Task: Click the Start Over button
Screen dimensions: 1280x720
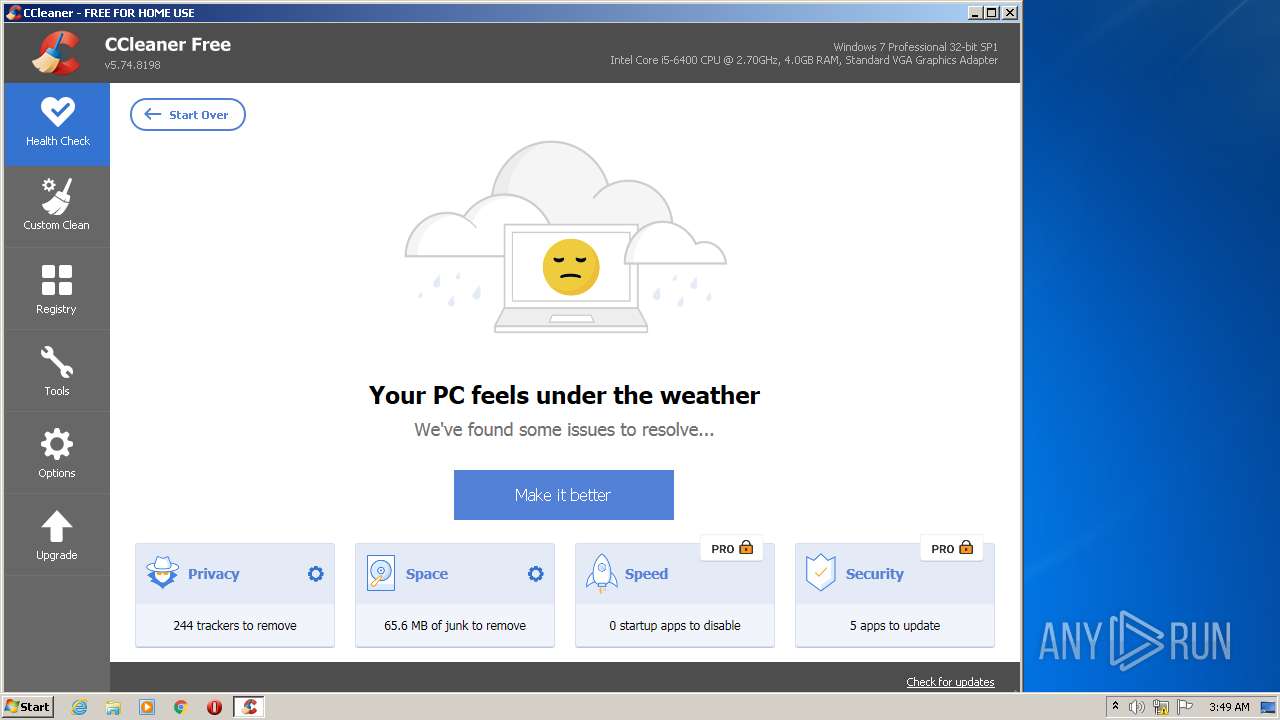Action: pos(188,114)
